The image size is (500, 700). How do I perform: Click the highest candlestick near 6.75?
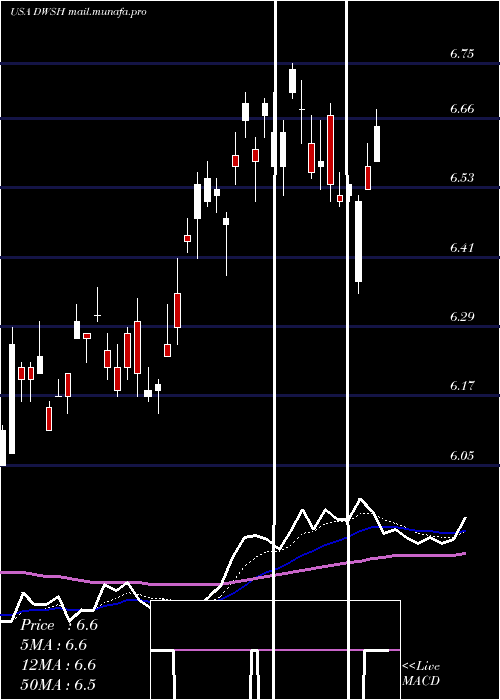[x=292, y=80]
